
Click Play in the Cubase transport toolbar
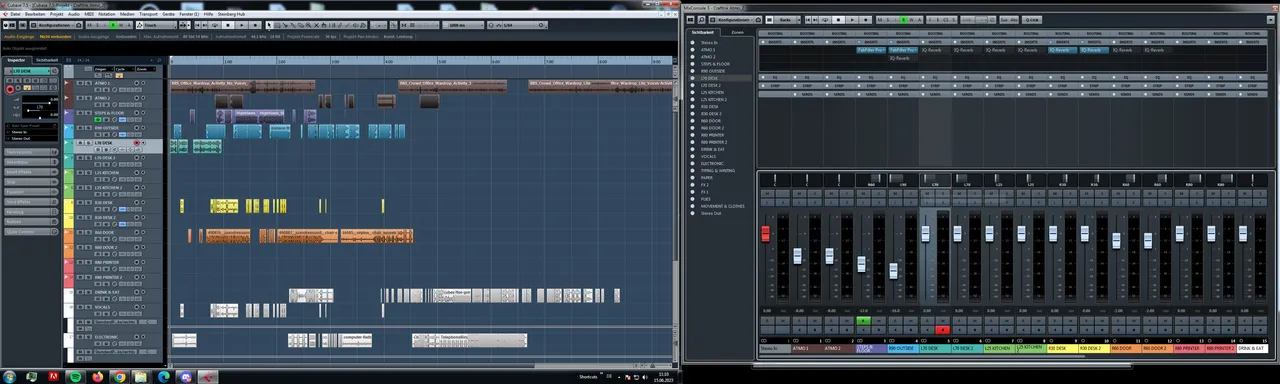[x=241, y=25]
